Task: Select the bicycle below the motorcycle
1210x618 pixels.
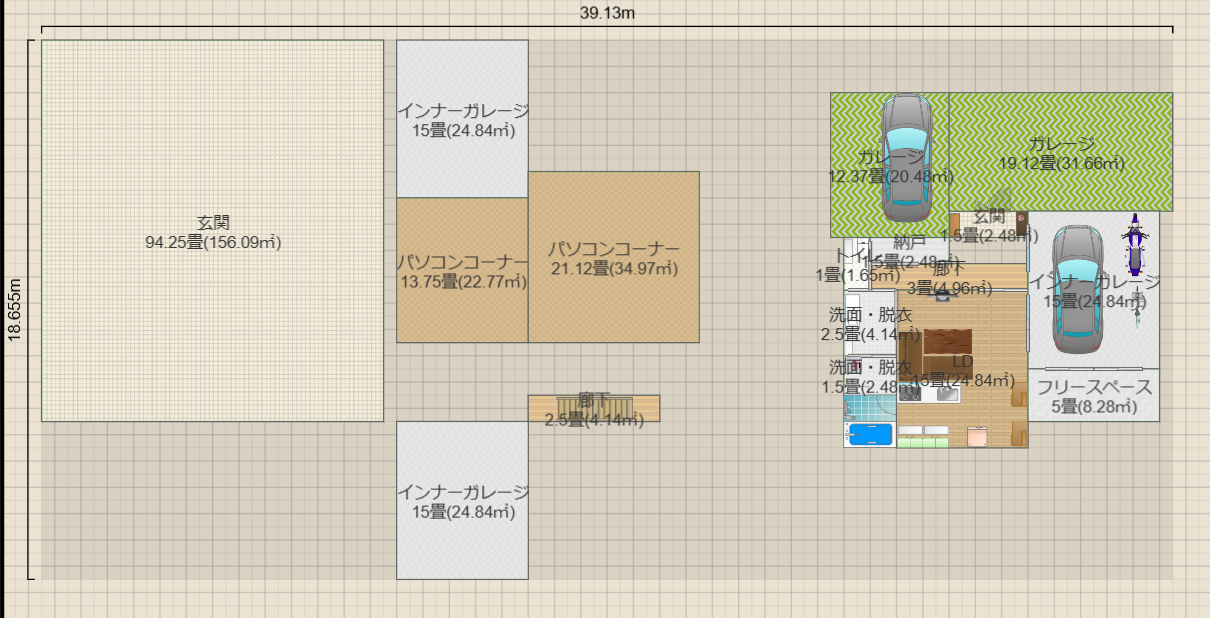Action: pyautogui.click(x=1137, y=311)
